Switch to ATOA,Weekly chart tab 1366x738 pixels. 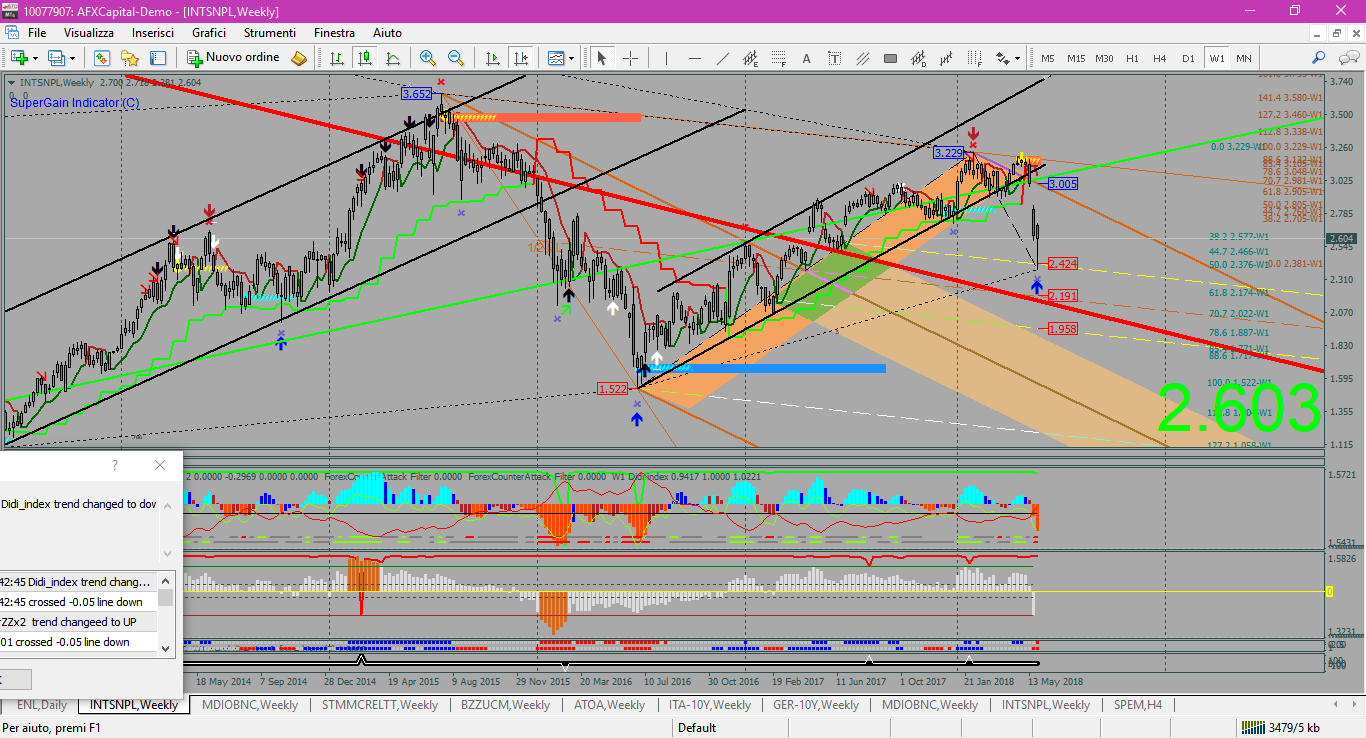click(609, 705)
